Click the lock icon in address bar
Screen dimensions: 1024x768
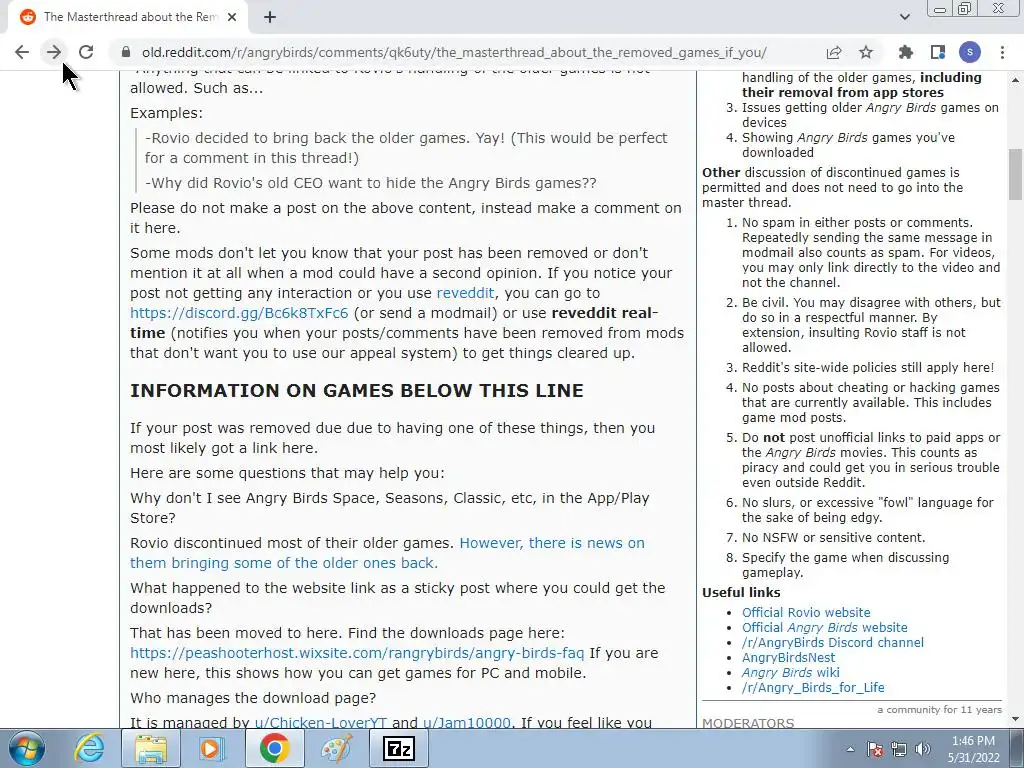[126, 52]
